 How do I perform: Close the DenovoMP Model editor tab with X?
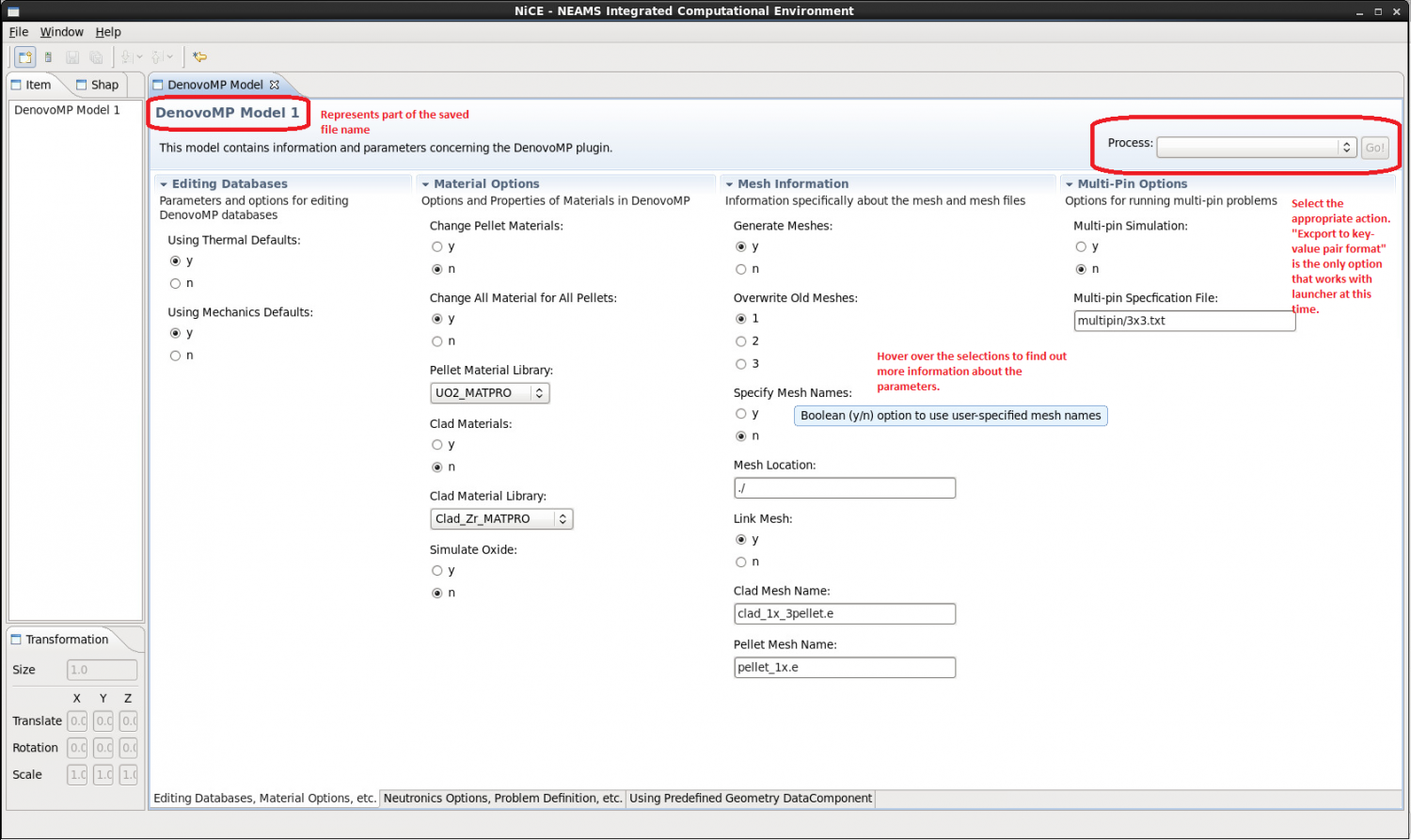click(x=275, y=85)
